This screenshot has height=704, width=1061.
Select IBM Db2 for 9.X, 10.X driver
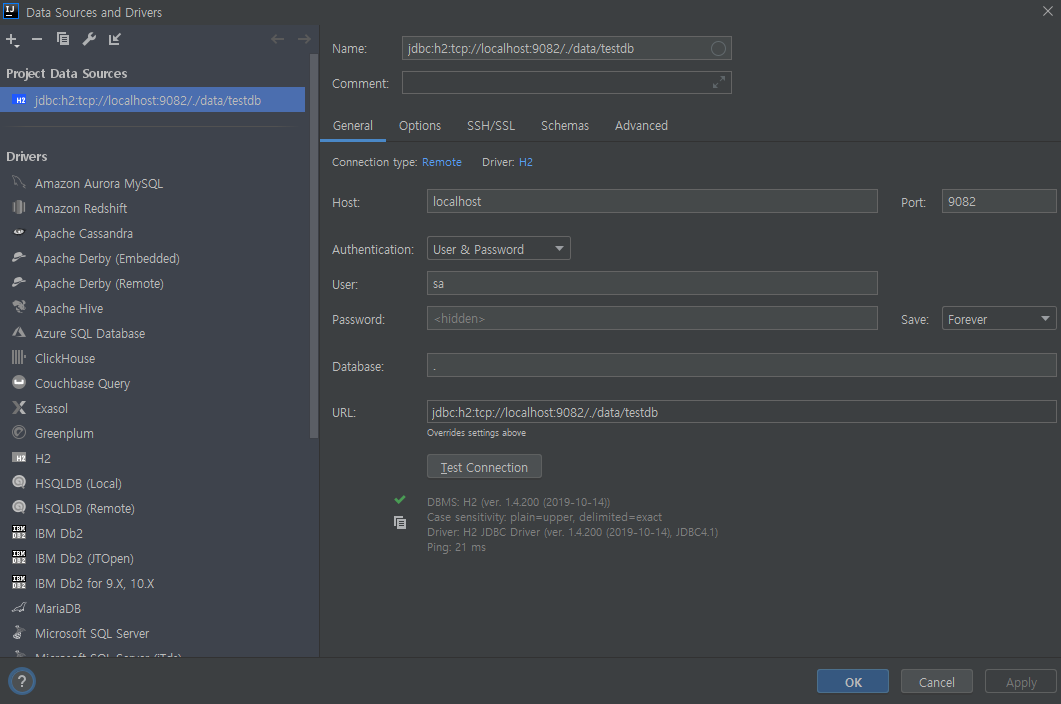[x=95, y=584]
